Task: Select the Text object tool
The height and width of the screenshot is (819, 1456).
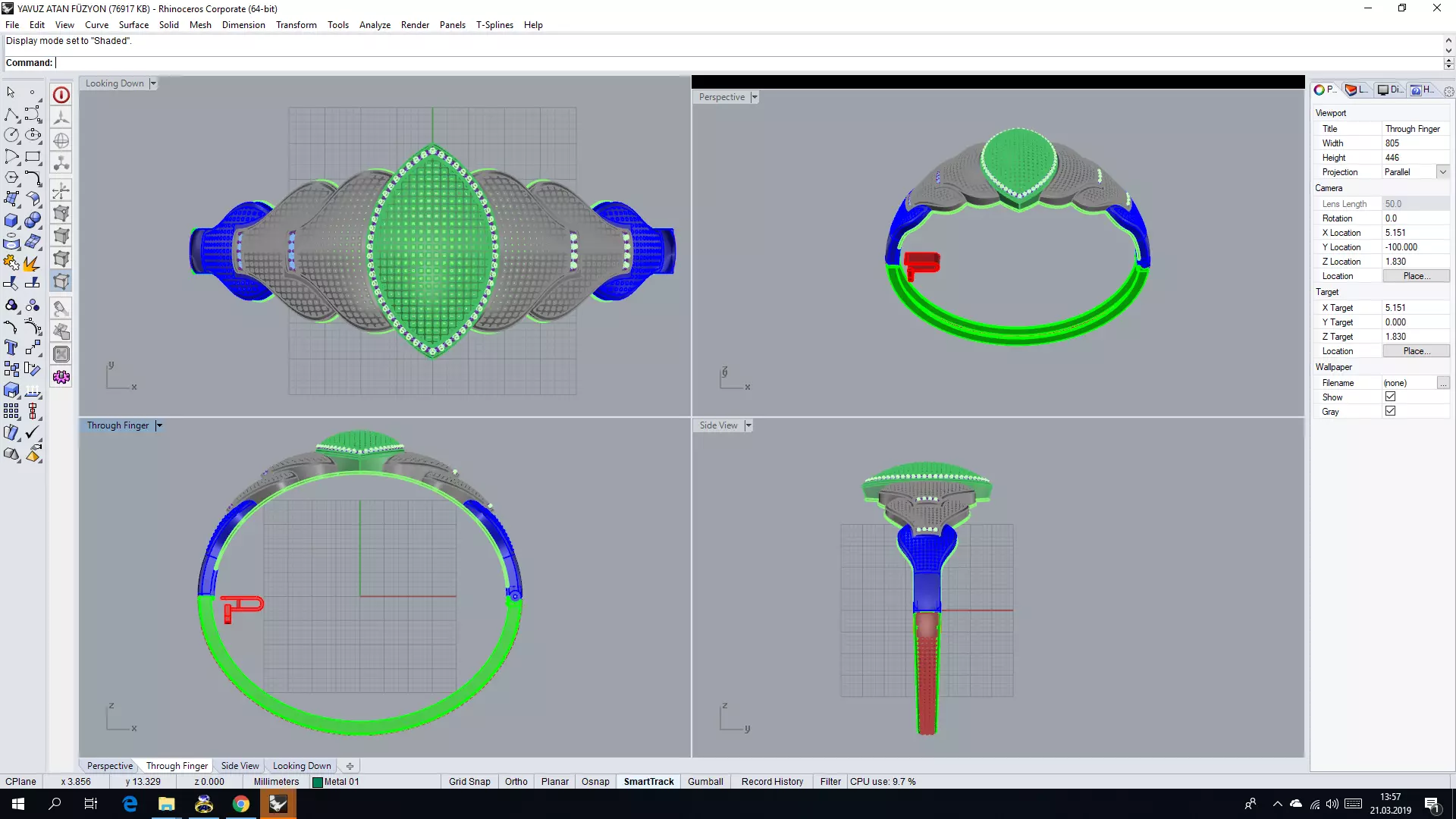Action: point(11,347)
